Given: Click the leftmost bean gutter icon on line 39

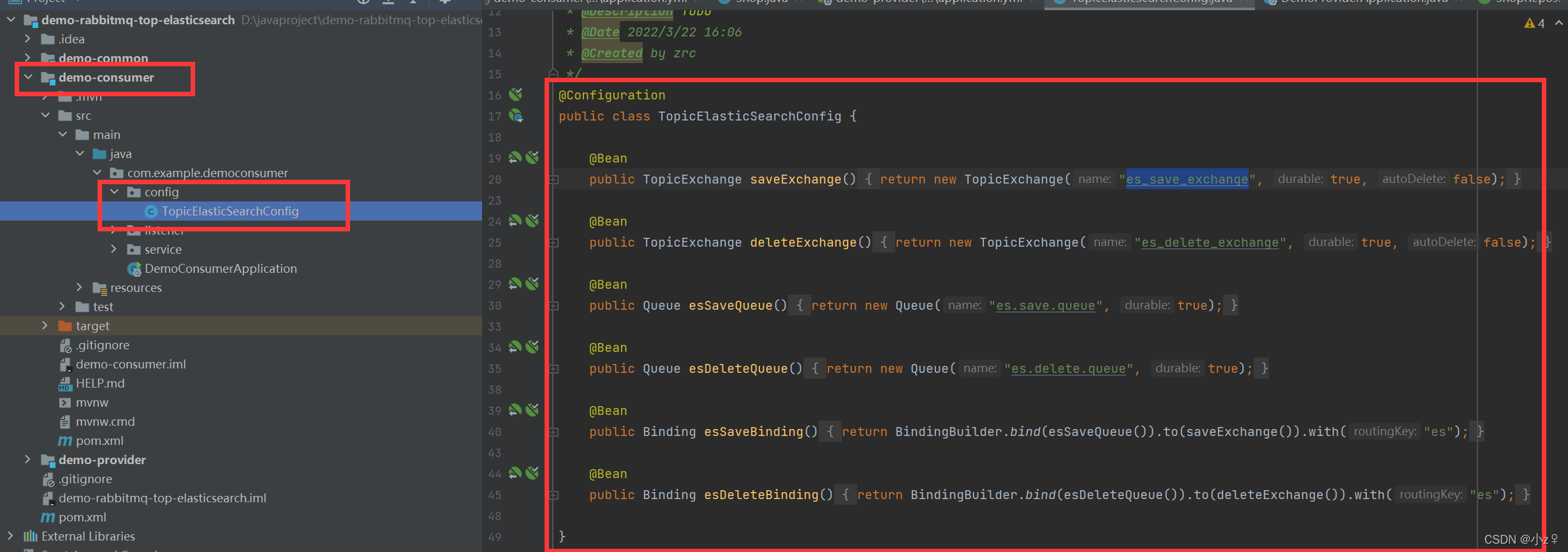Looking at the screenshot, I should click(x=515, y=410).
